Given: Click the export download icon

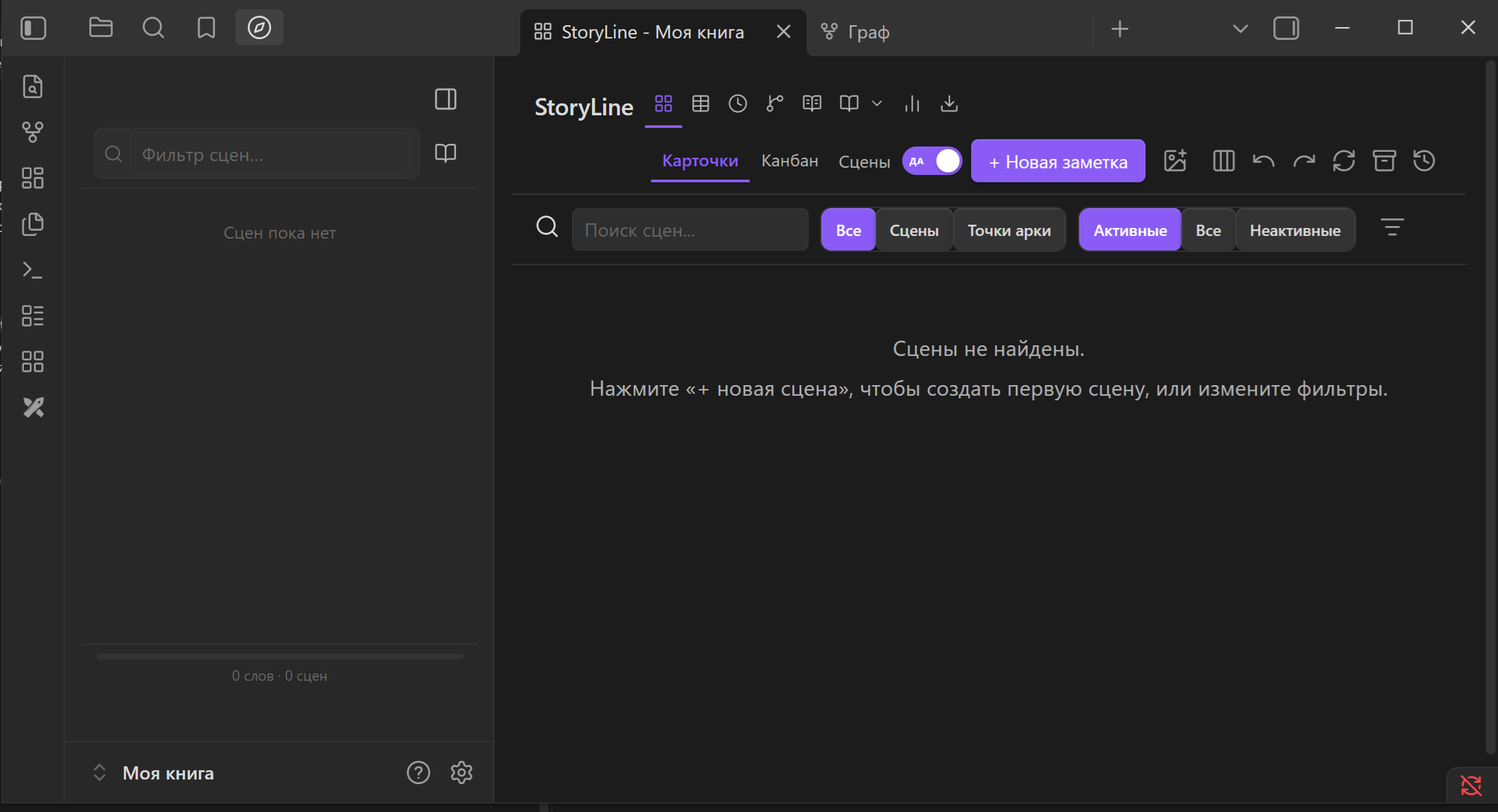Looking at the screenshot, I should pyautogui.click(x=949, y=104).
